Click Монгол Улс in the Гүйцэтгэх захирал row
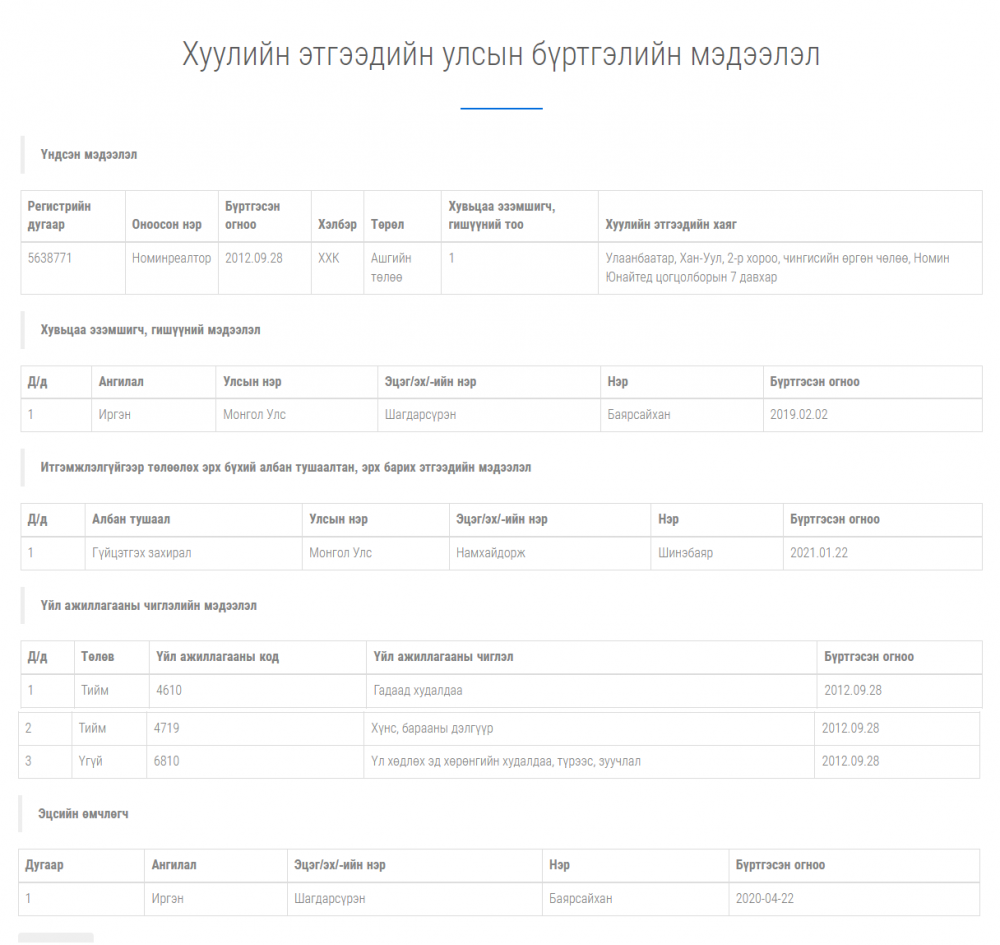This screenshot has width=1000, height=945. coord(340,553)
